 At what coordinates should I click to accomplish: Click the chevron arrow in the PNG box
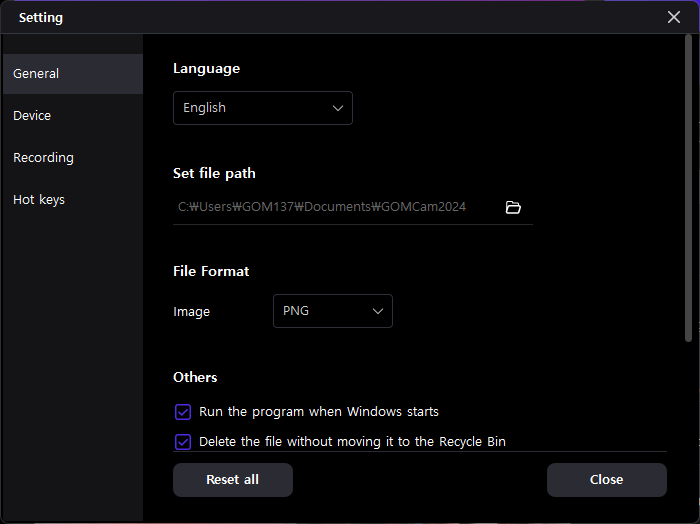(378, 311)
